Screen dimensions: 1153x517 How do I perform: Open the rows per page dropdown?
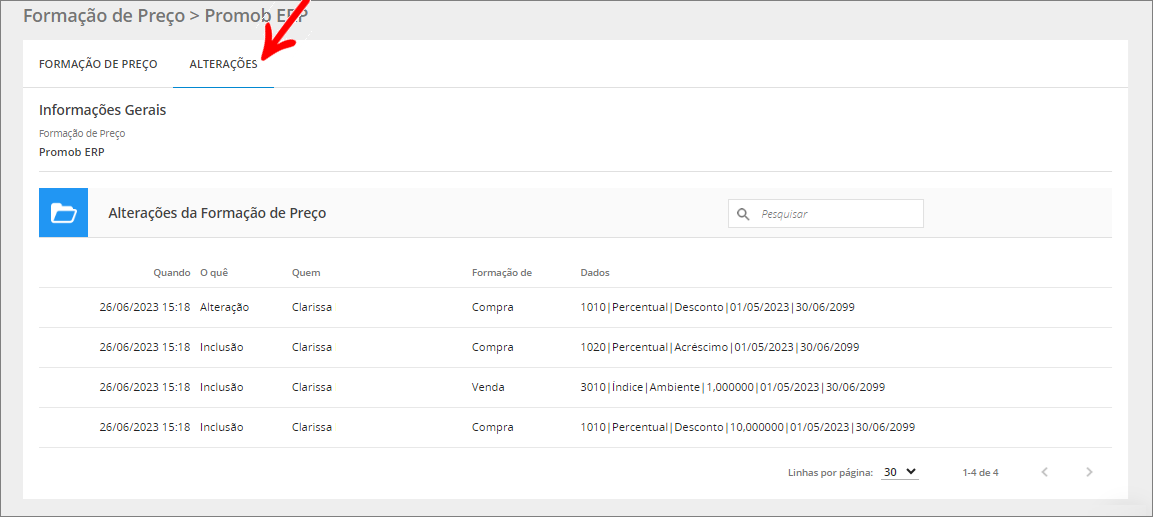[899, 472]
